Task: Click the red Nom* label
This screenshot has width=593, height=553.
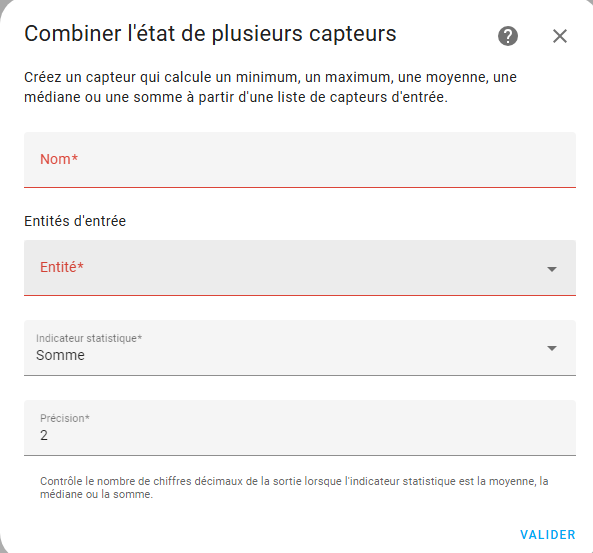Action: (59, 159)
